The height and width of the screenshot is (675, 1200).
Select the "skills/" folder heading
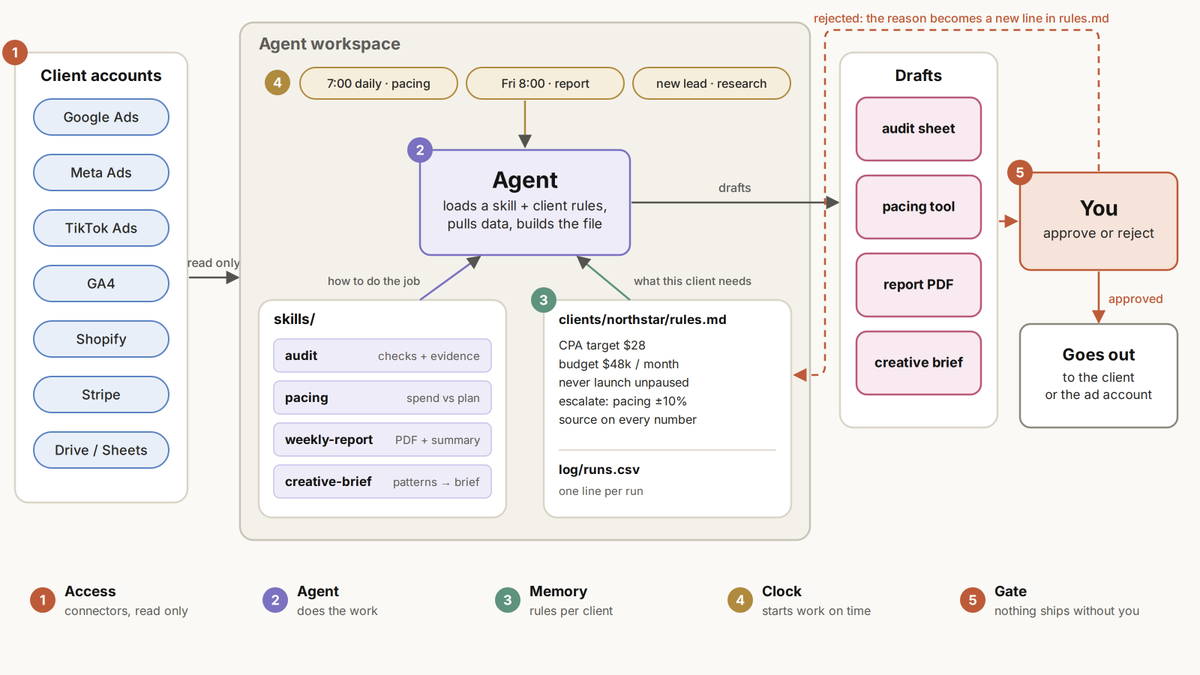pos(294,320)
